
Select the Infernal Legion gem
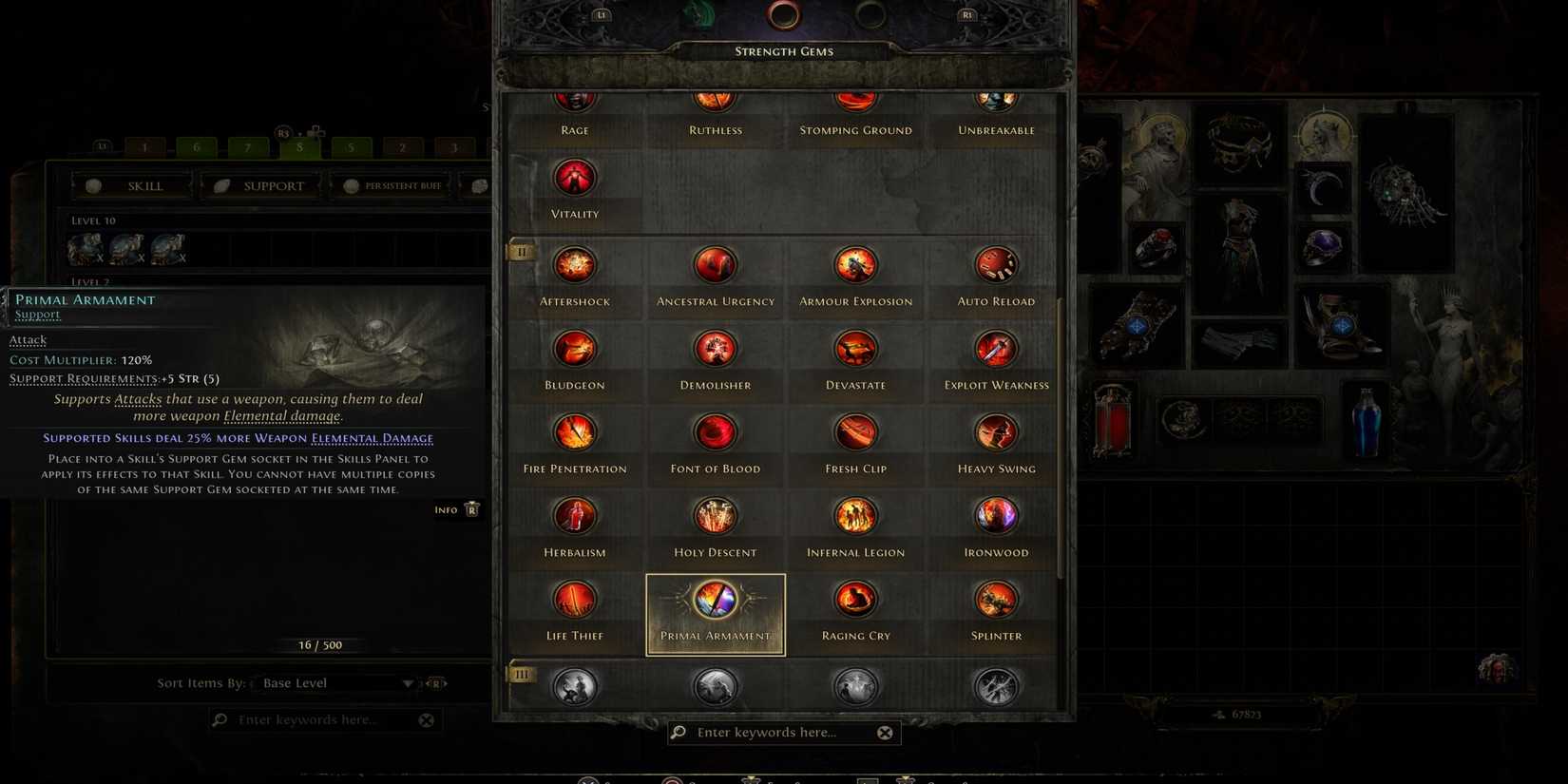tap(856, 528)
